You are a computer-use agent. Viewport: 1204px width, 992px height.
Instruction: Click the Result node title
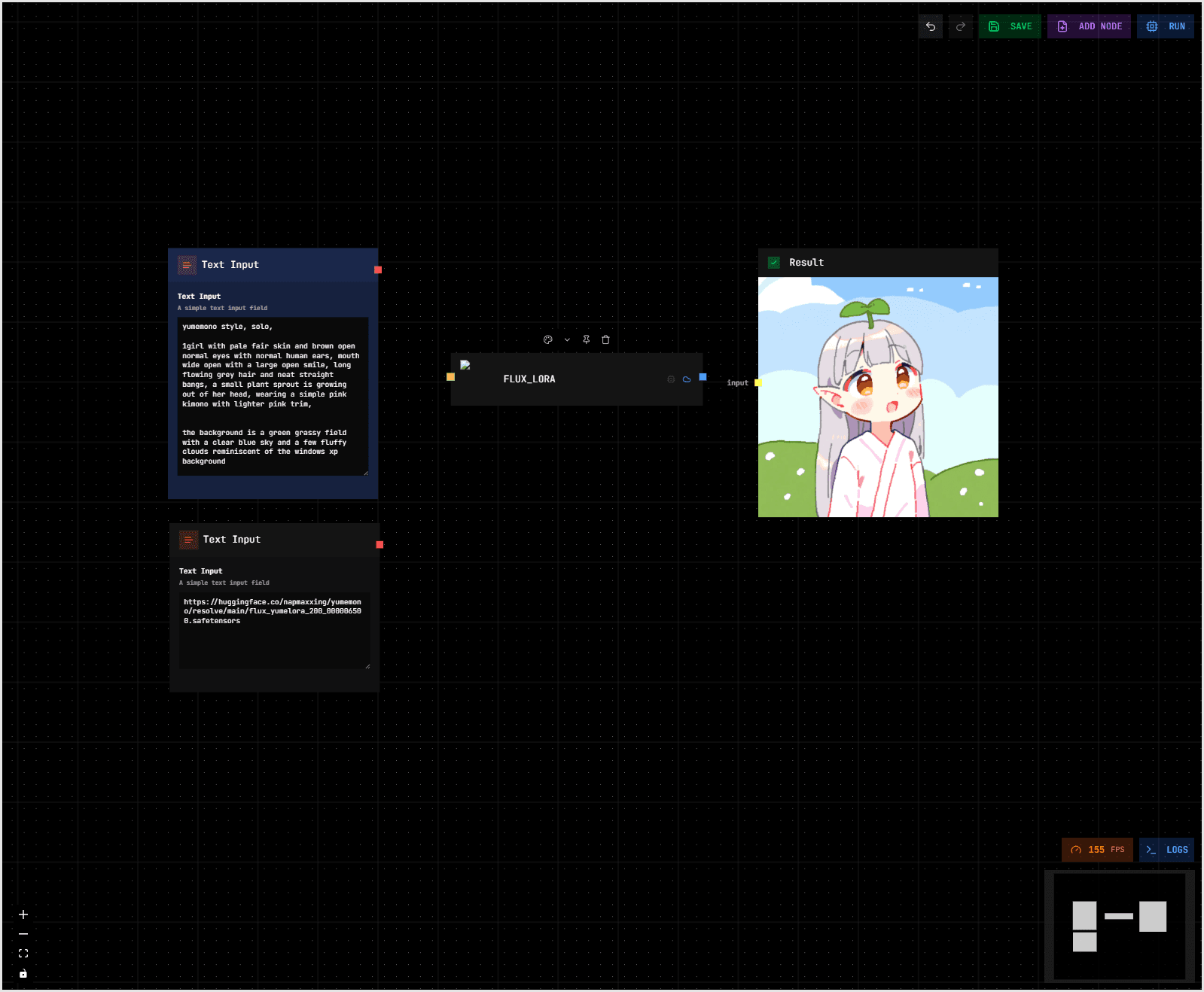pyautogui.click(x=806, y=263)
